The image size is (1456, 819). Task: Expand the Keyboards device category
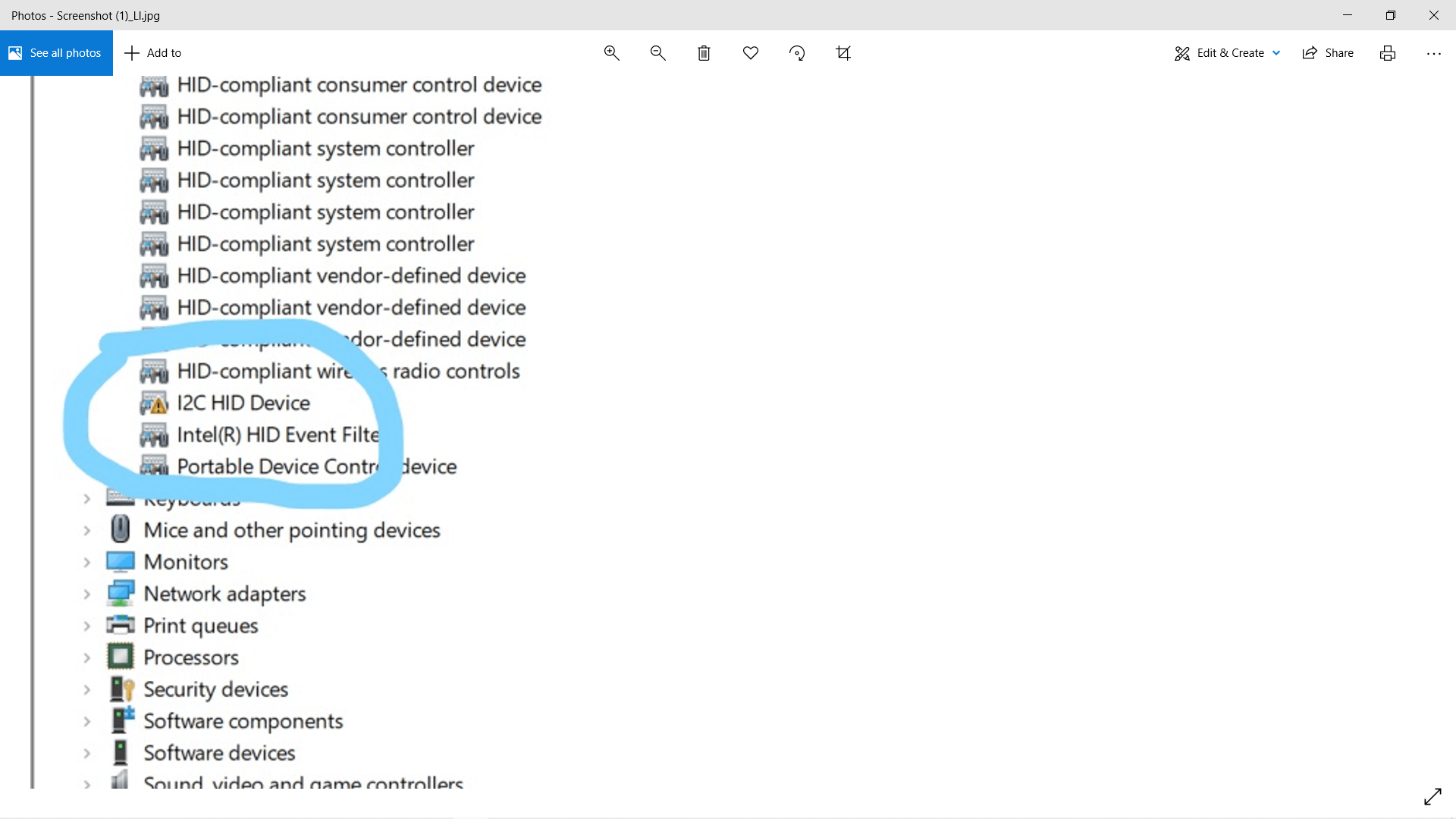tap(87, 498)
